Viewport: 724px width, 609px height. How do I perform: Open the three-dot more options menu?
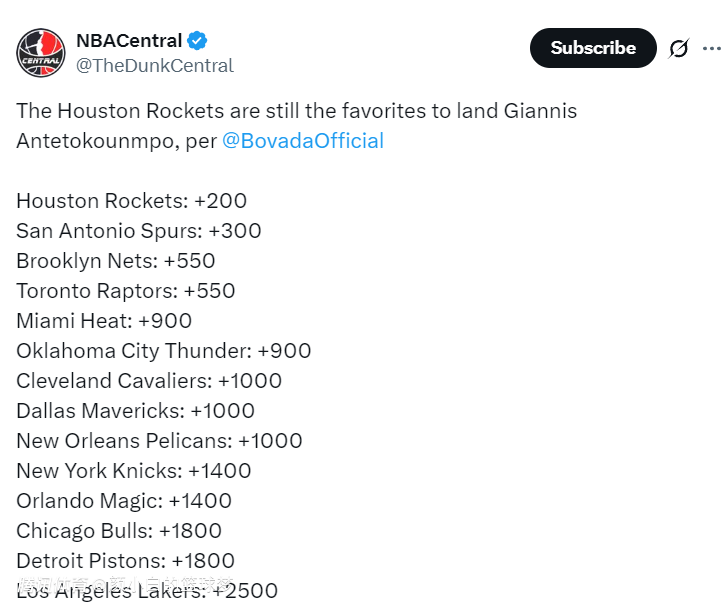click(x=710, y=48)
